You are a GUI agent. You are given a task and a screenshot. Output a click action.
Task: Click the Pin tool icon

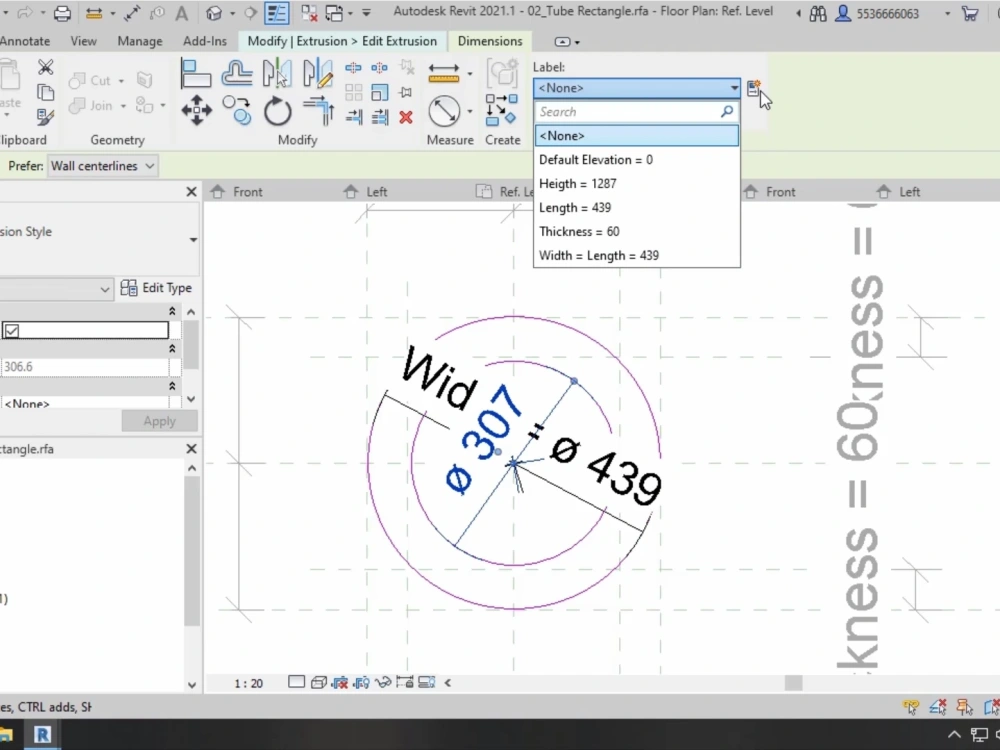click(x=406, y=92)
